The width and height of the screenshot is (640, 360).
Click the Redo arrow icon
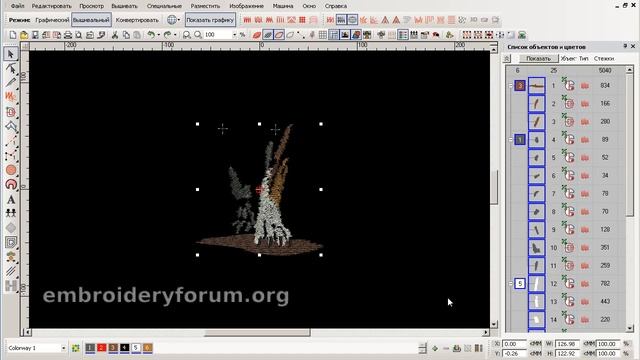point(167,35)
